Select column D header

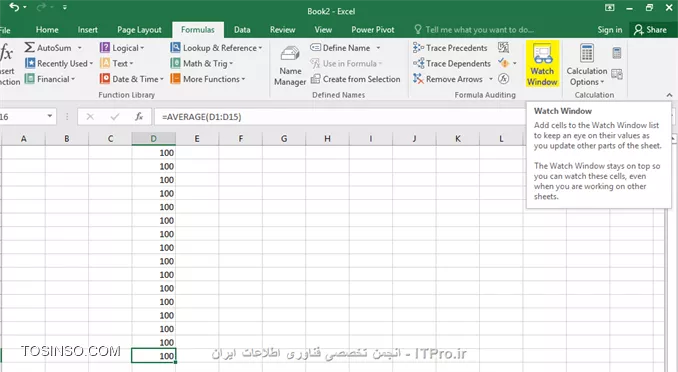pos(154,139)
